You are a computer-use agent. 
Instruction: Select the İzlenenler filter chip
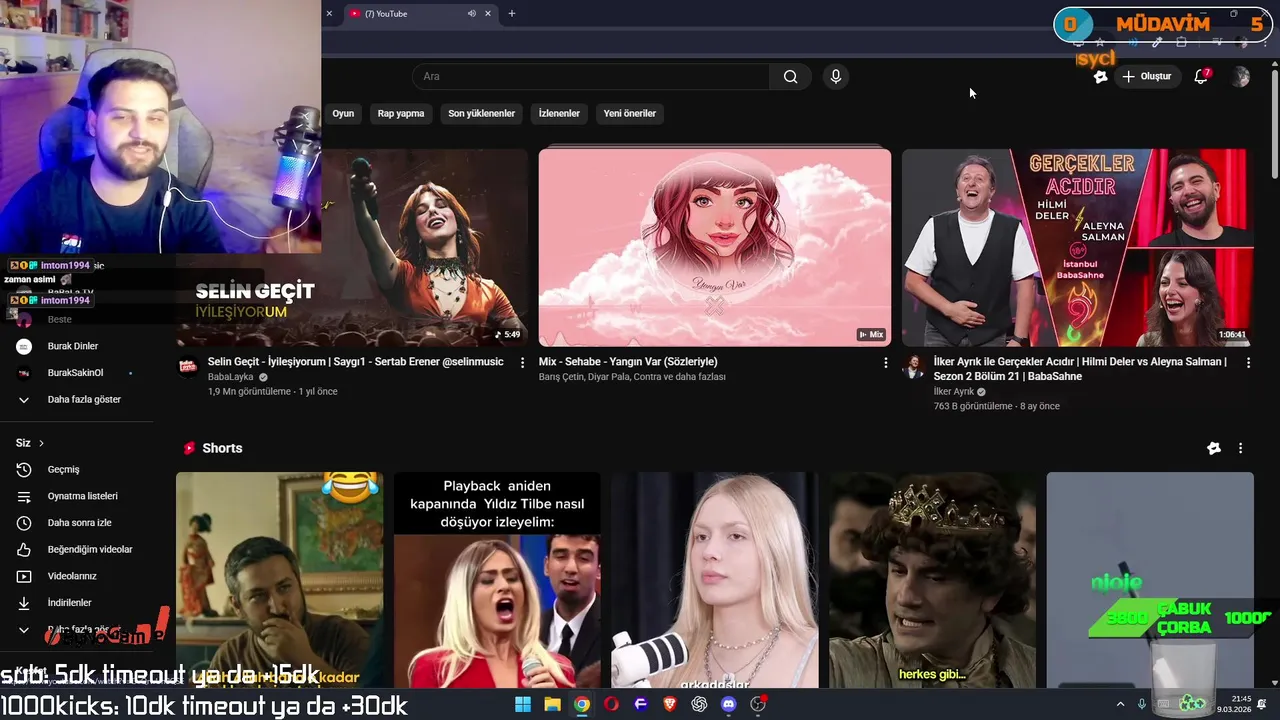[559, 114]
